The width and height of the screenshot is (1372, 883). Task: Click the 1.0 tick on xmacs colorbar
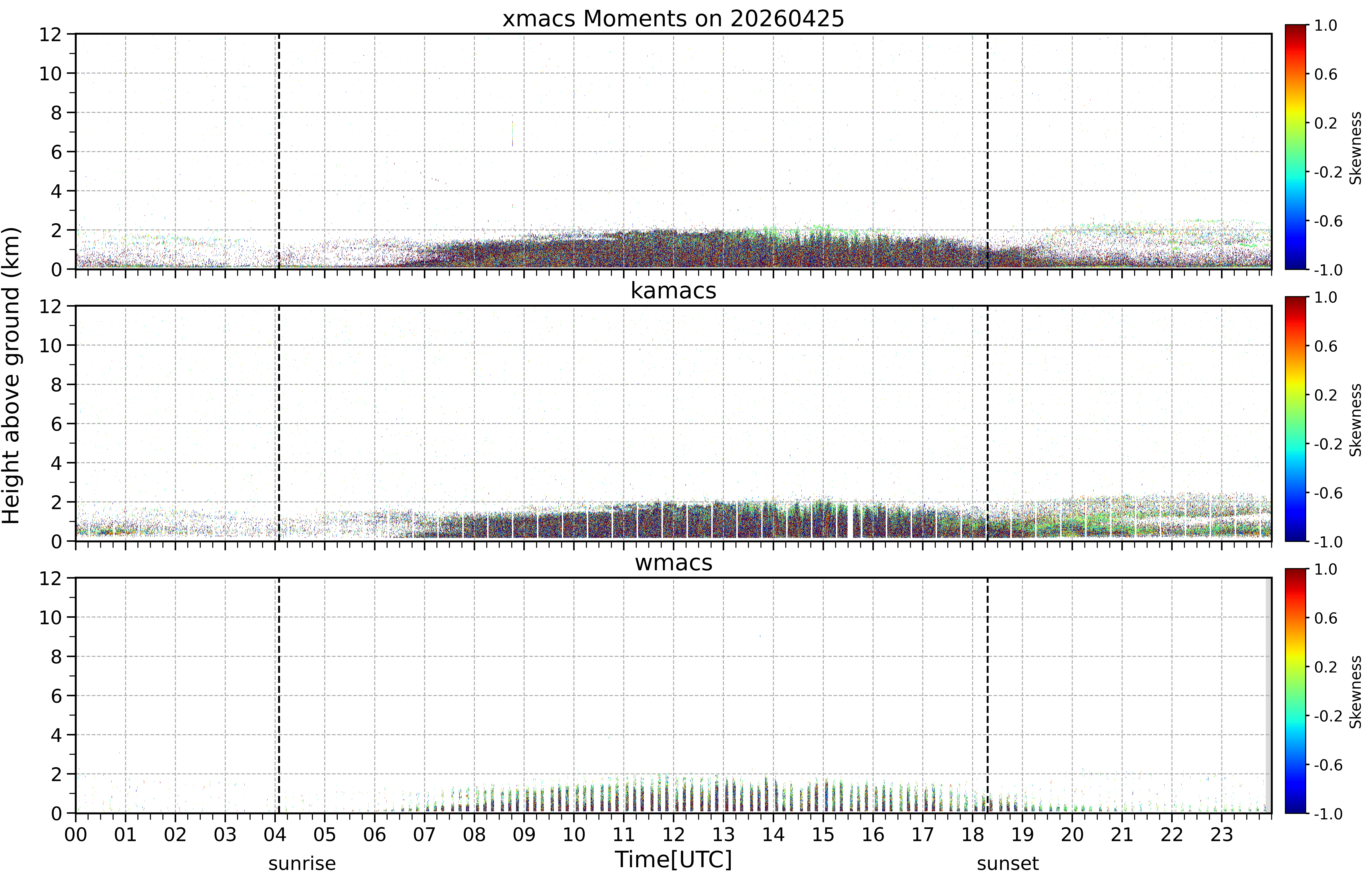[x=1326, y=25]
